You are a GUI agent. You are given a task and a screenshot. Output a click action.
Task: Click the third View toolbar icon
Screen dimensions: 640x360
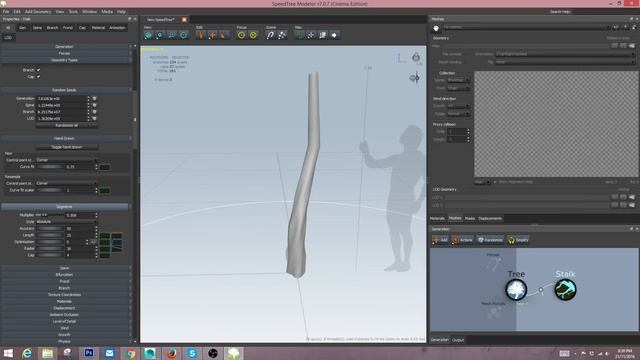click(x=172, y=35)
